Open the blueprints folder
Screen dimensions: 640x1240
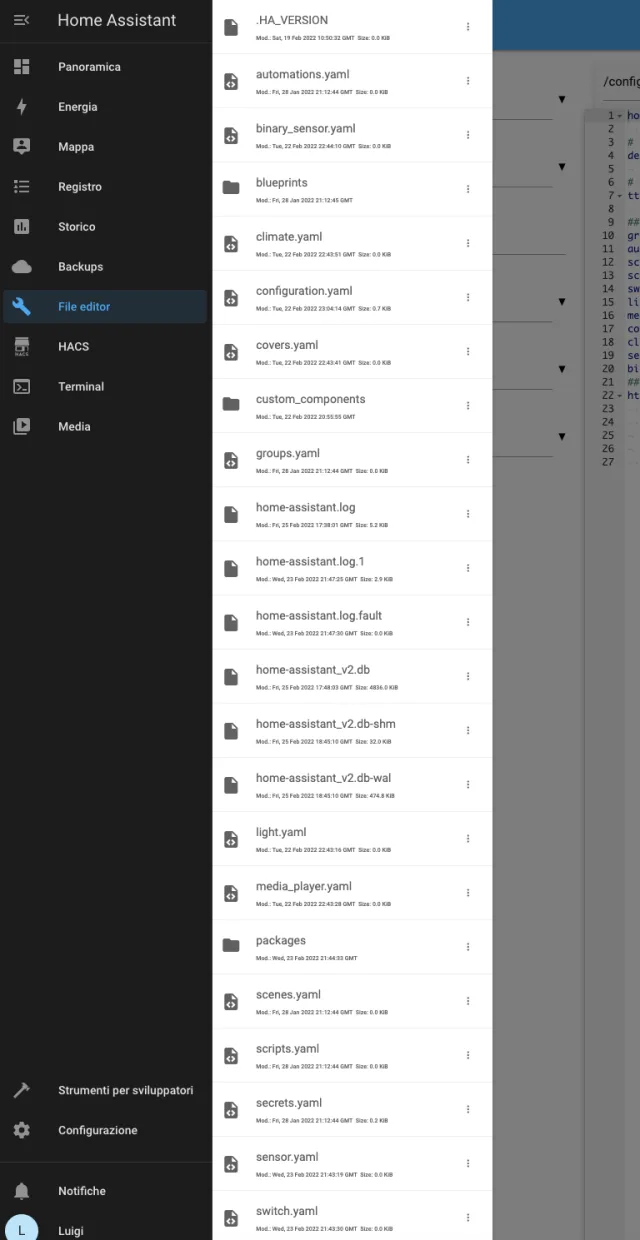352,189
